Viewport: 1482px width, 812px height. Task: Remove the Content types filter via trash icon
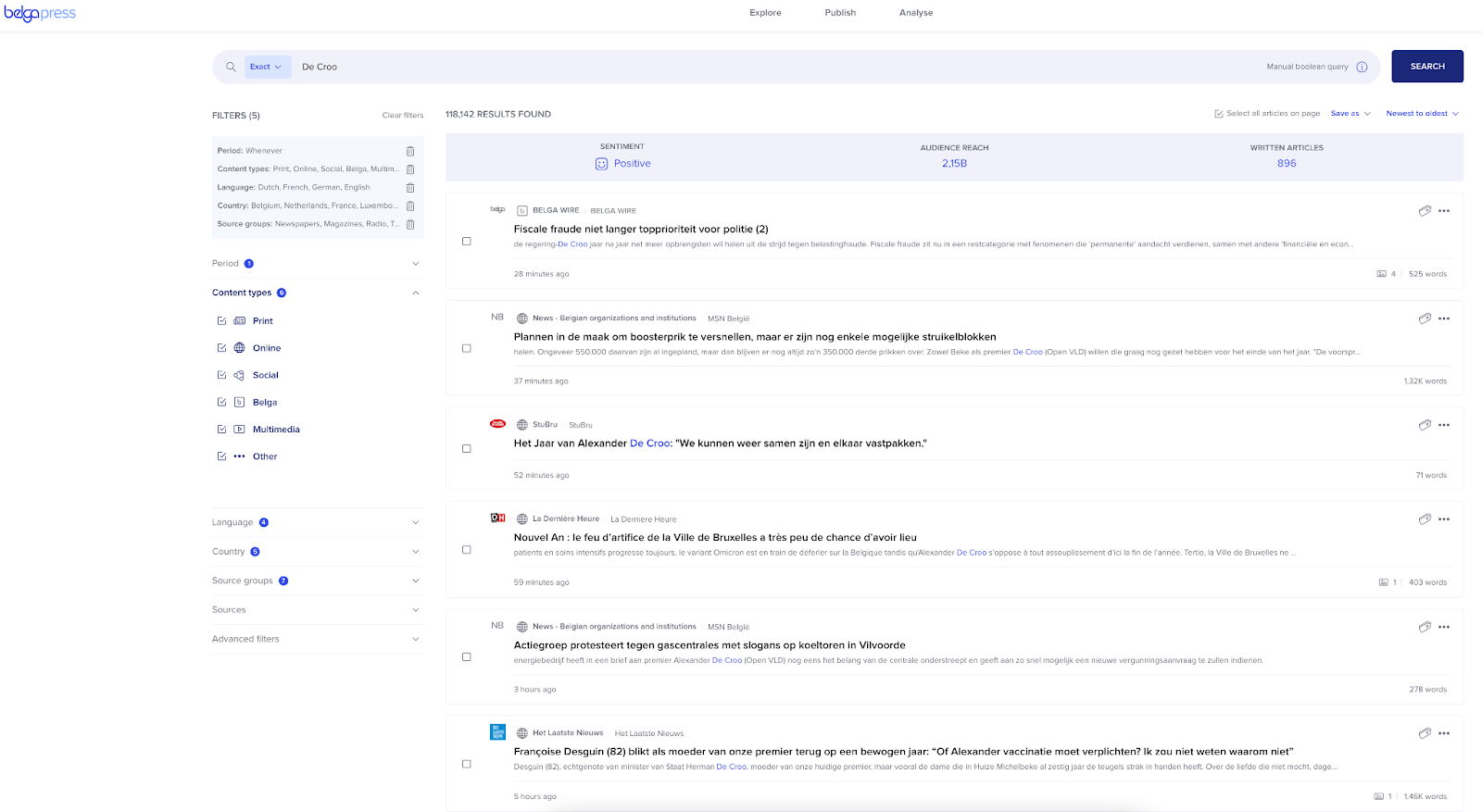410,169
